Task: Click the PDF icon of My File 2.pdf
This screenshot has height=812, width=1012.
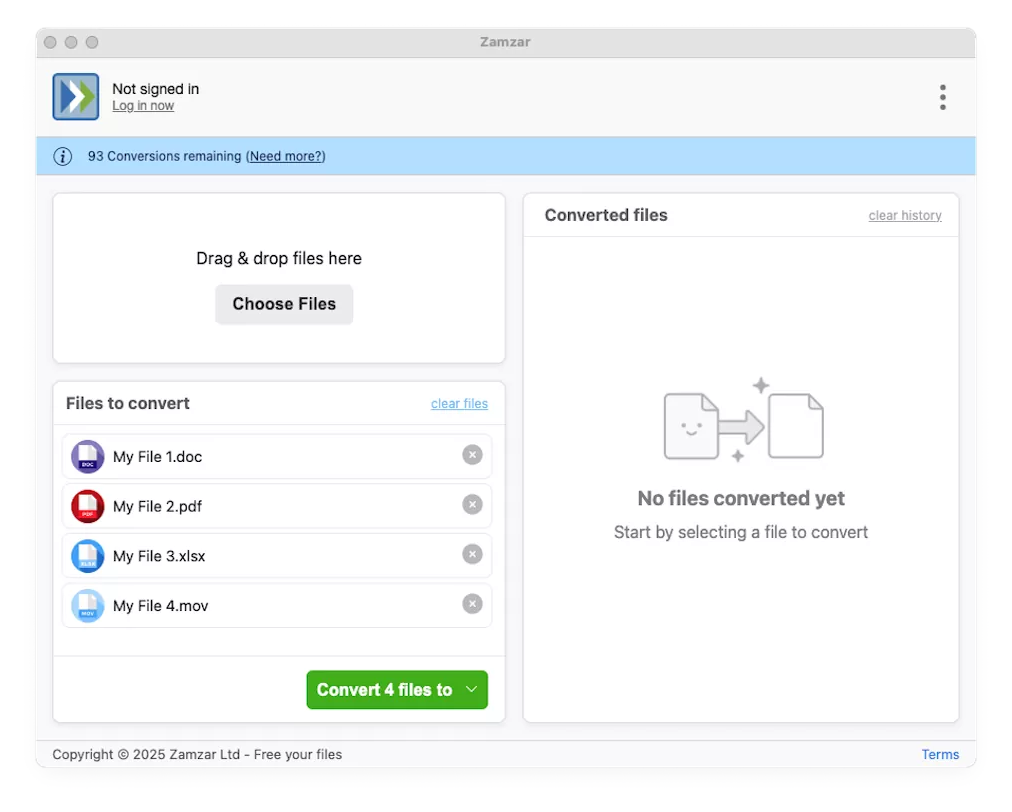Action: click(88, 506)
